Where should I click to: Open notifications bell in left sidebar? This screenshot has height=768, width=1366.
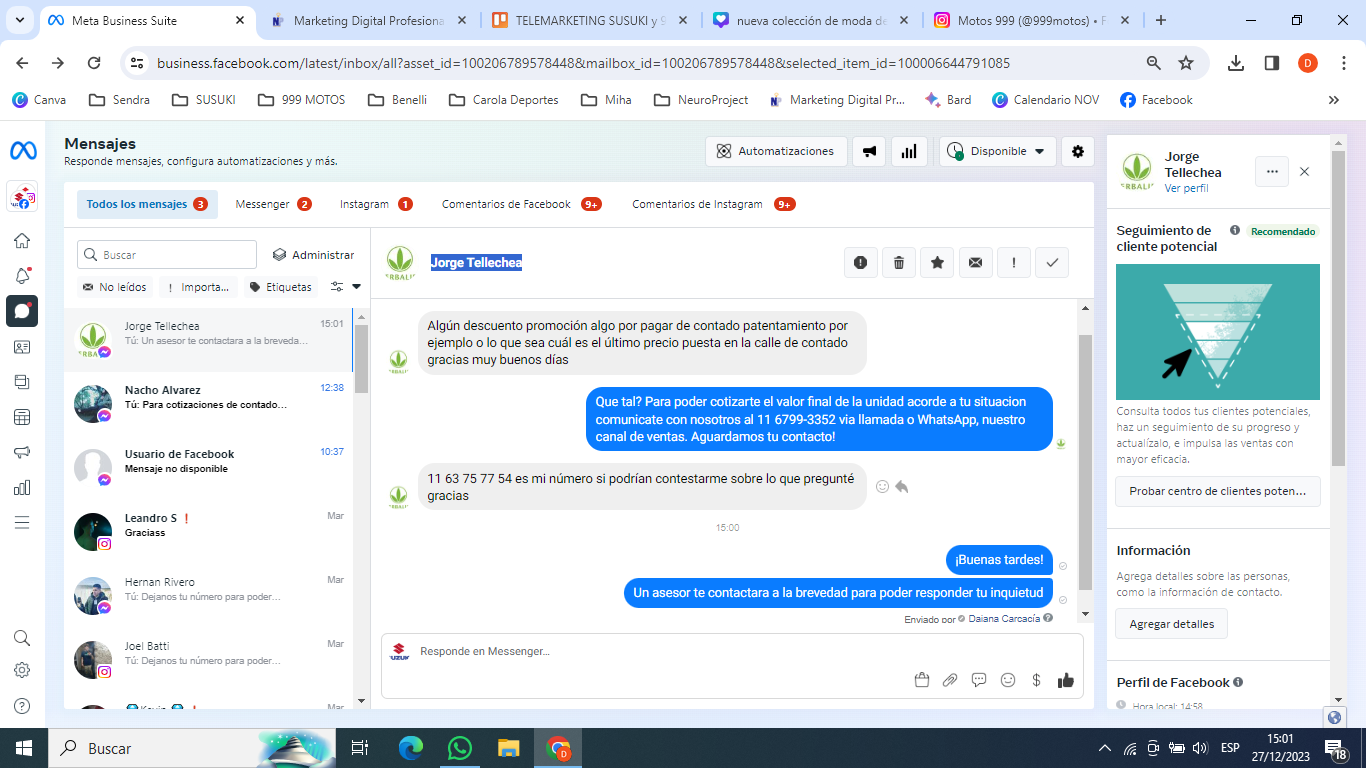click(x=22, y=276)
